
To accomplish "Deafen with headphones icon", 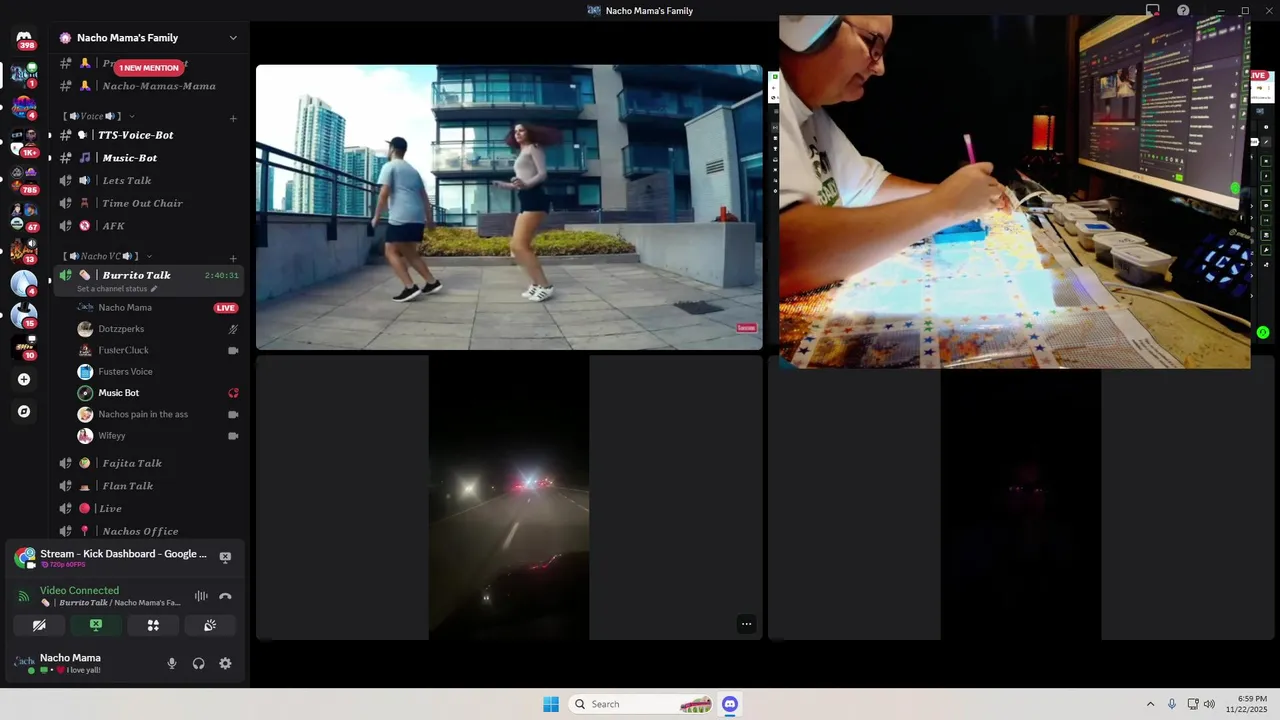I will coord(198,663).
